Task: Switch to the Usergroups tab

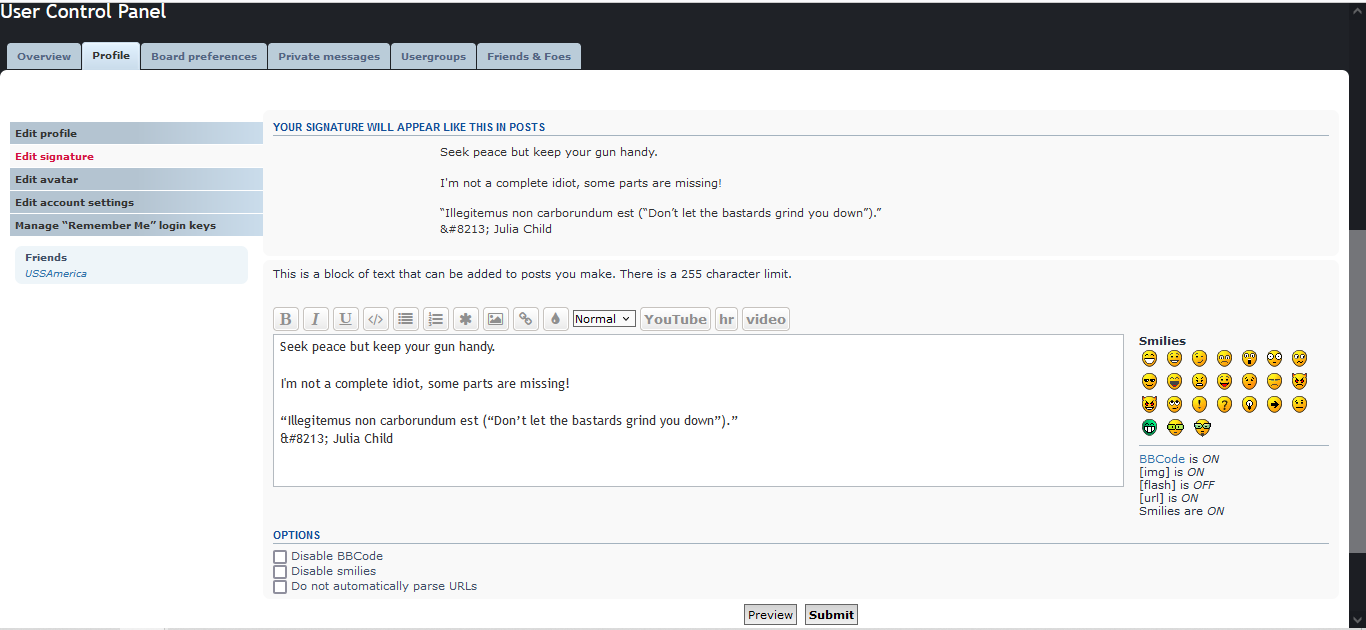Action: tap(433, 56)
